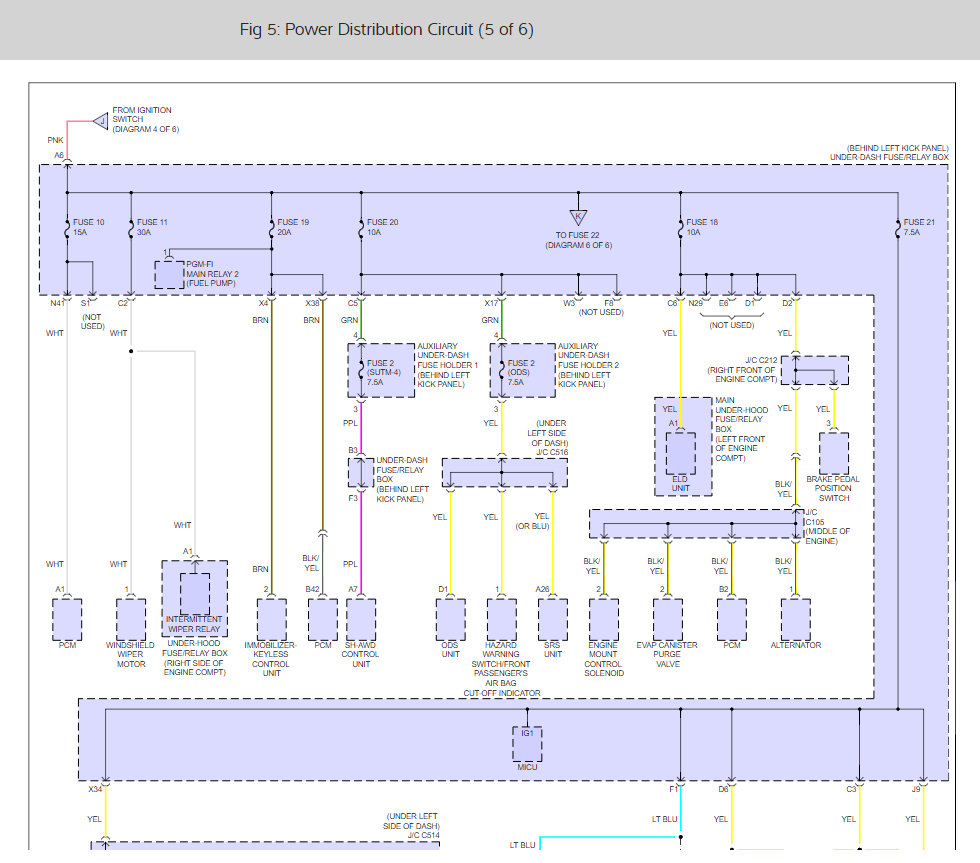Click the J/C C514 label
Screen dimensions: 980x863
point(424,836)
